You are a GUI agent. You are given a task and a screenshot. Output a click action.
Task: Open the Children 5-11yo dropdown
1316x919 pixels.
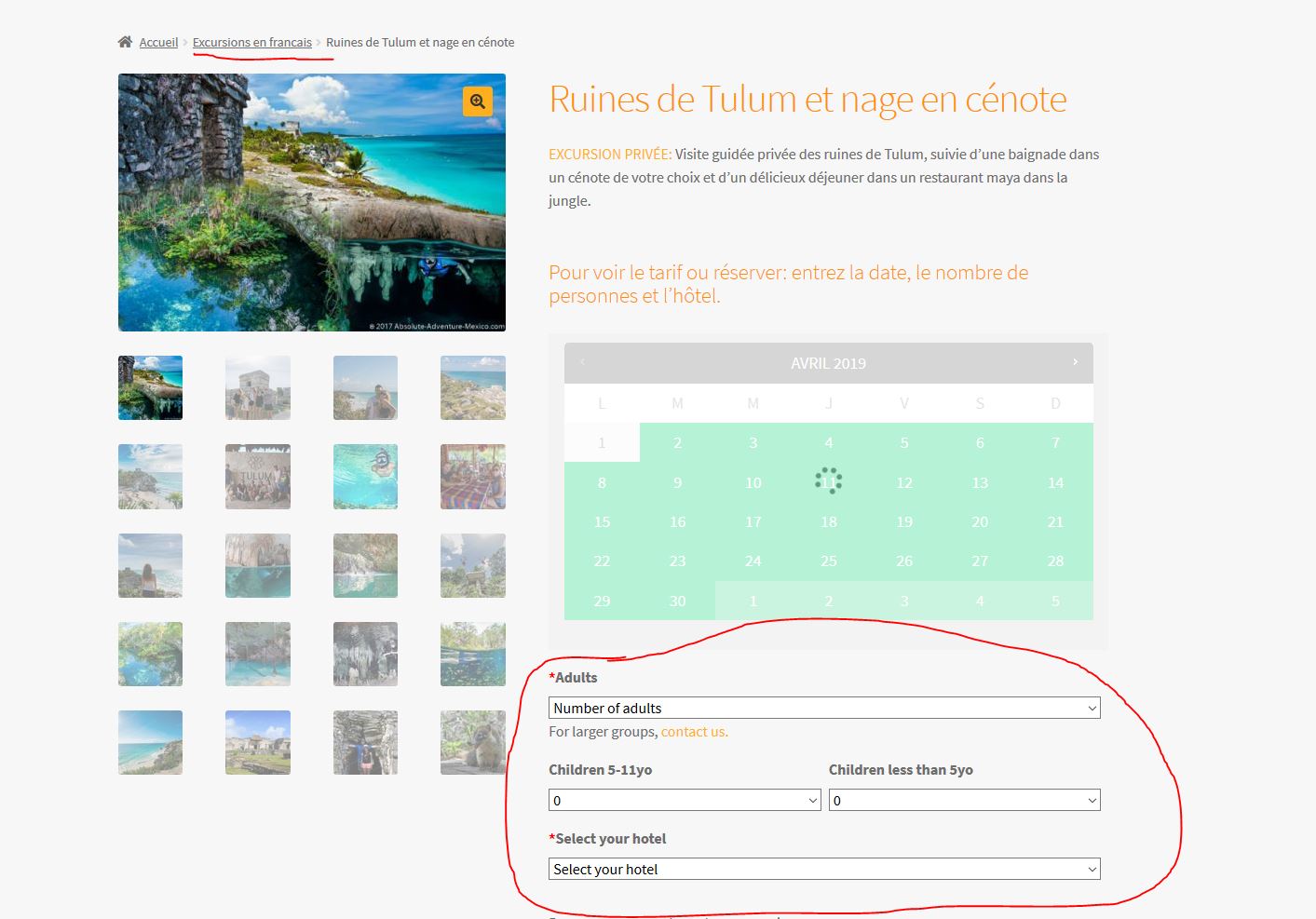click(x=685, y=800)
